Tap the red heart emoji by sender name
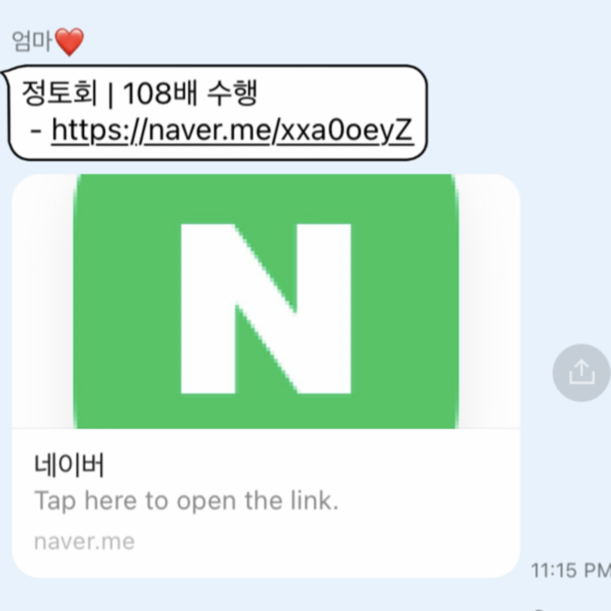Viewport: 611px width, 611px height. (x=69, y=42)
